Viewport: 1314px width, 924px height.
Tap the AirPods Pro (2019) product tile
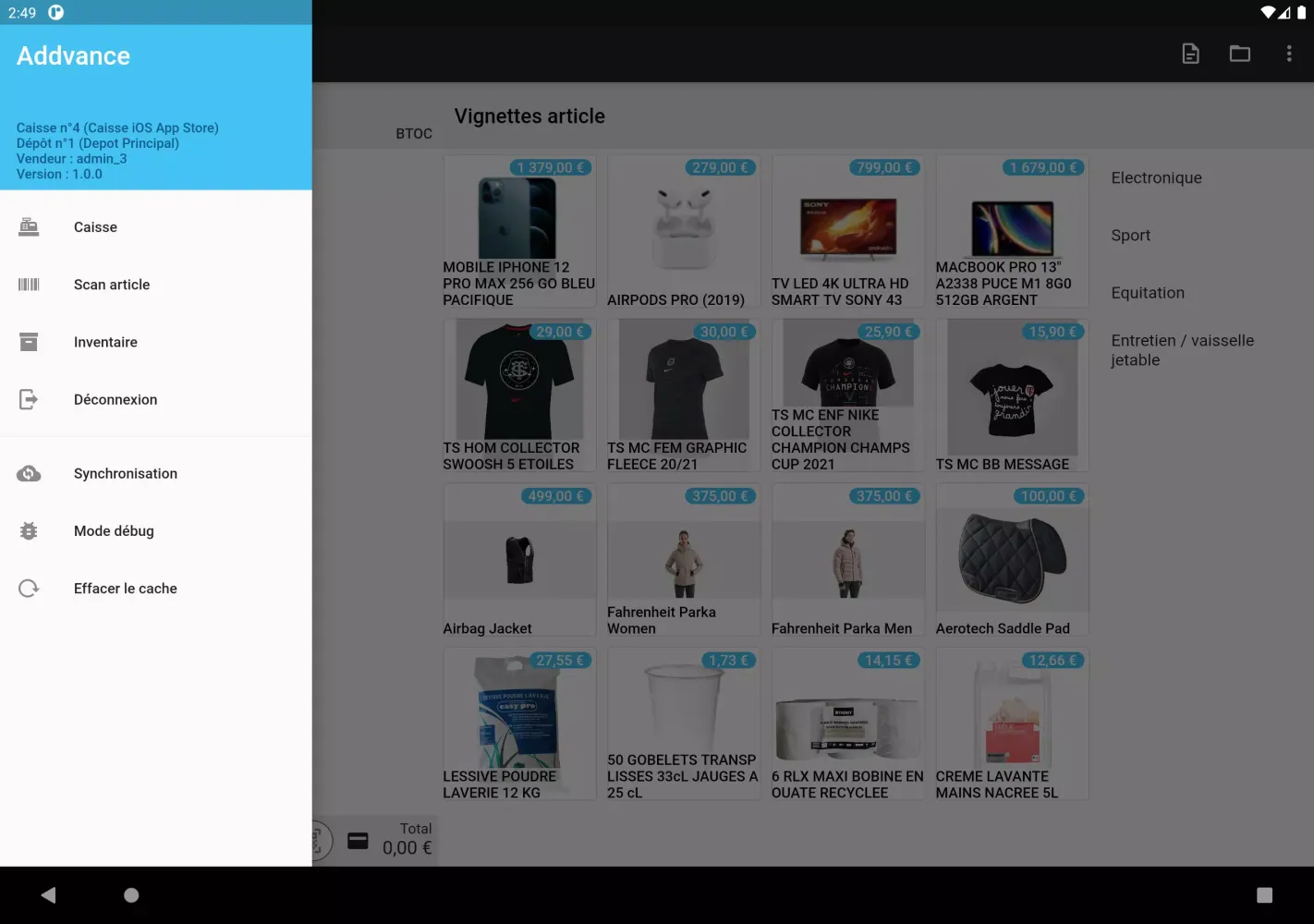(x=684, y=232)
